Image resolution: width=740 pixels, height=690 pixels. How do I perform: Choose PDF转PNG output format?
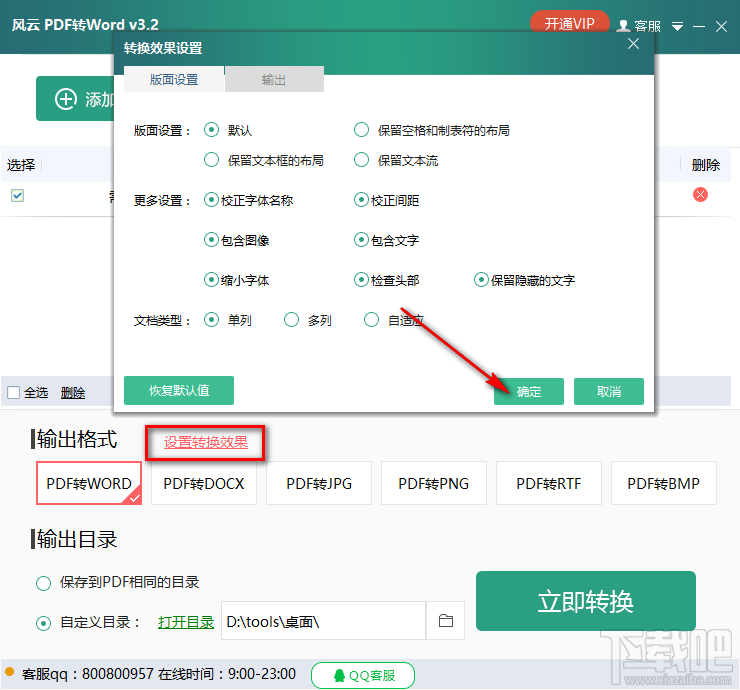434,483
